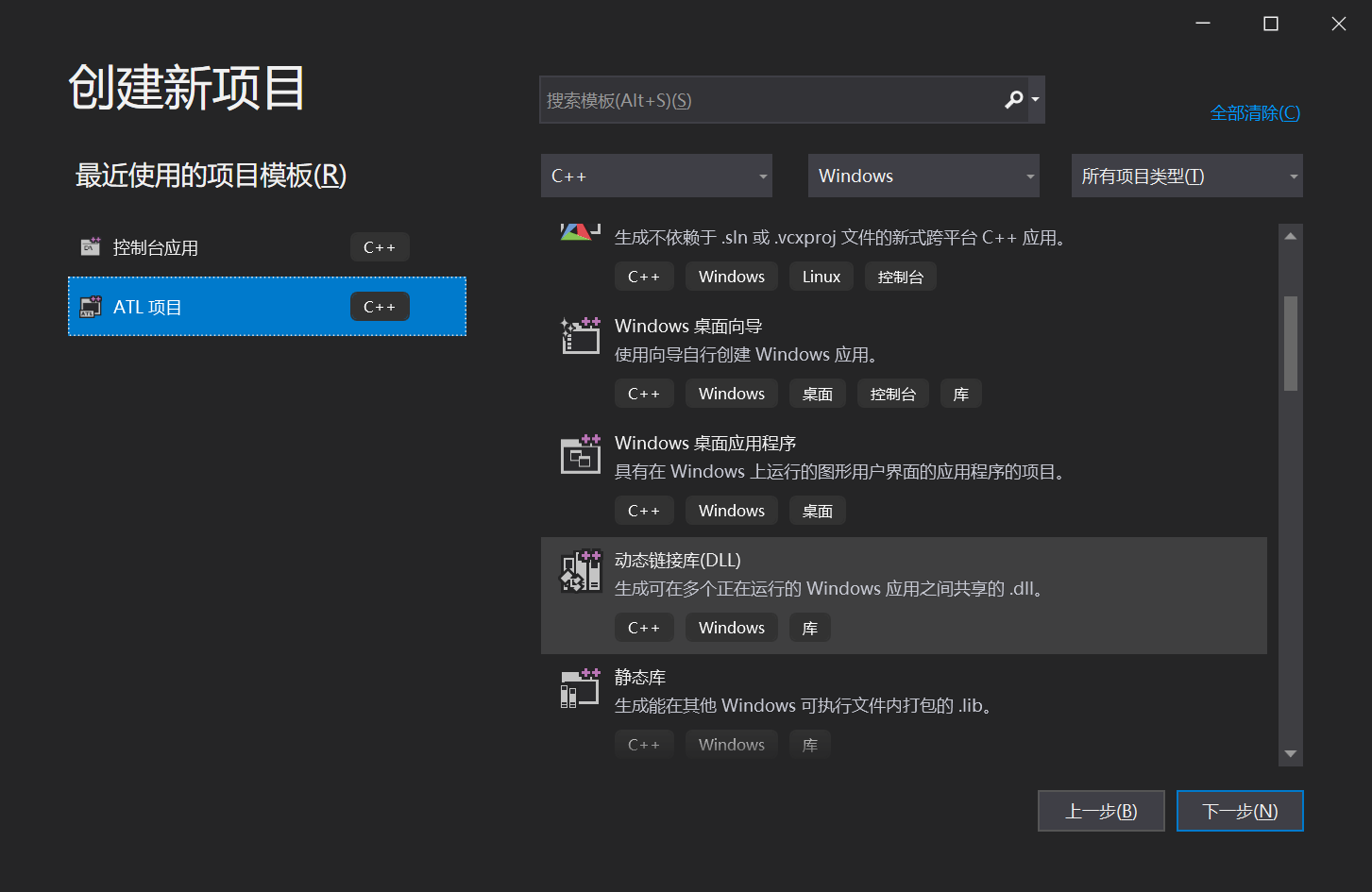Viewport: 1372px width, 892px height.
Task: Go back with the 上一步(B) button
Action: click(1101, 811)
